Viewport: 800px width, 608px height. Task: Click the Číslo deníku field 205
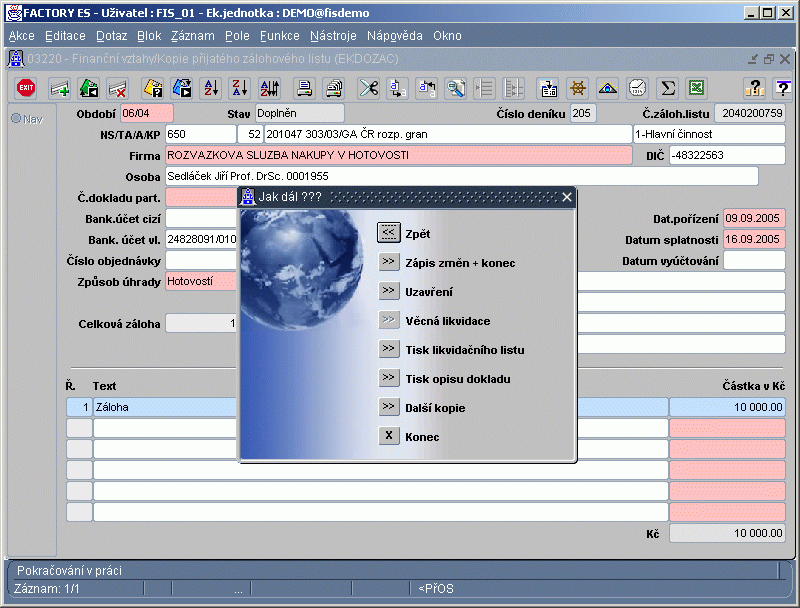(x=583, y=113)
